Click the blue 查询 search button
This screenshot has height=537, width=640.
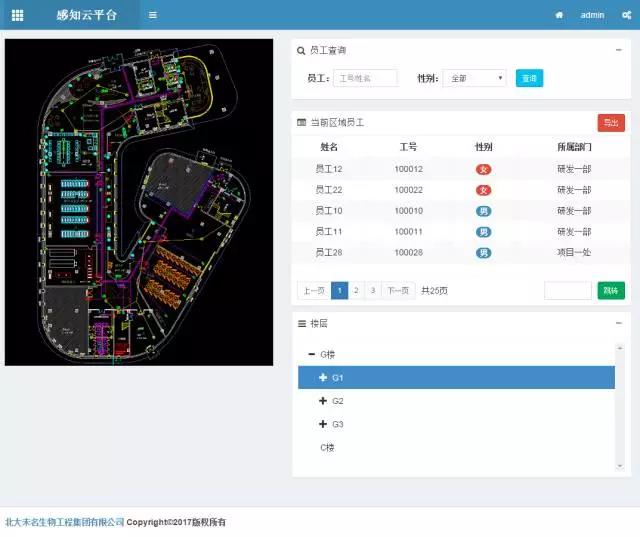tap(529, 78)
